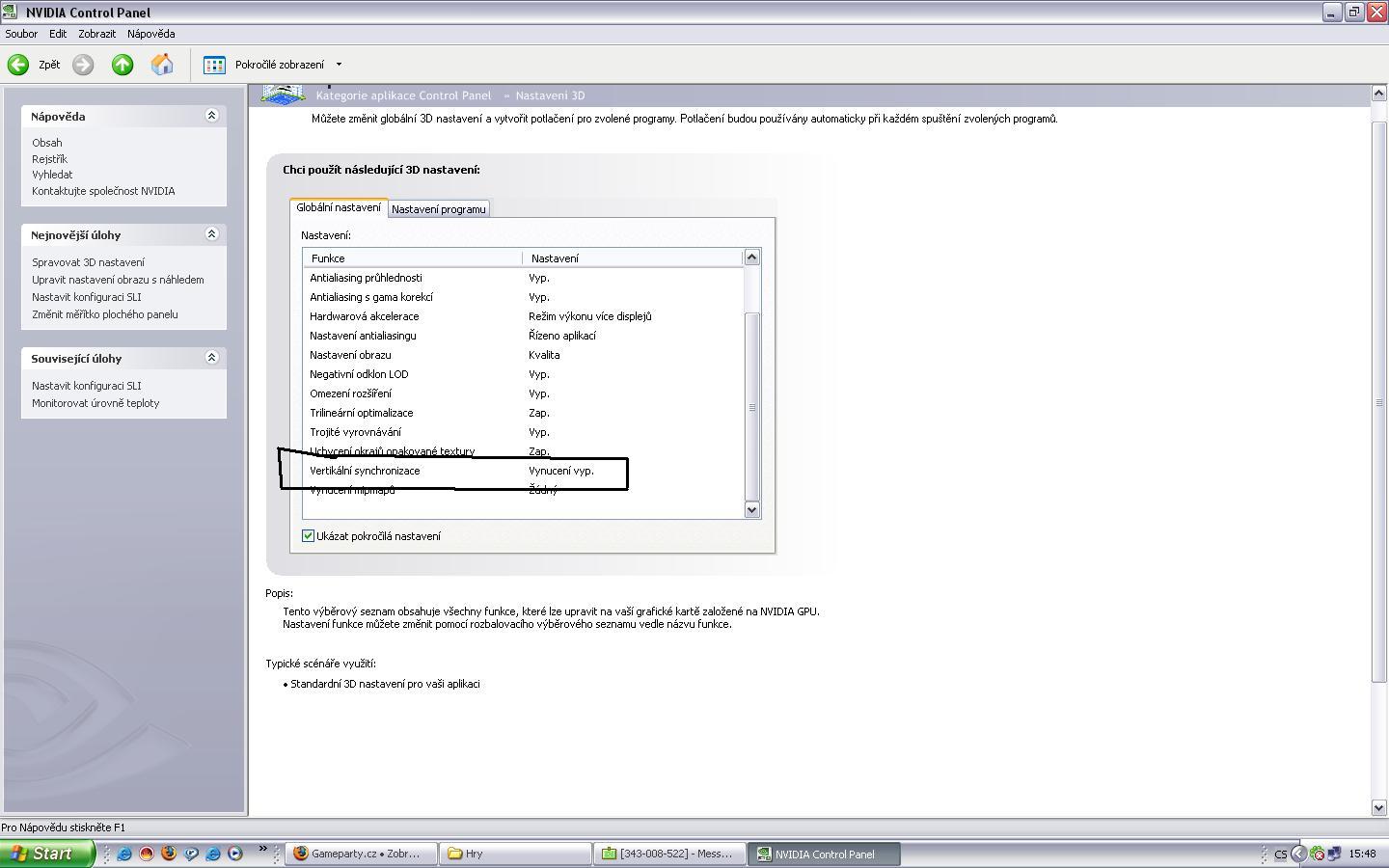The height and width of the screenshot is (868, 1389).
Task: Uncheck Ukázat pokročilá nastavení checkbox
Action: point(309,536)
